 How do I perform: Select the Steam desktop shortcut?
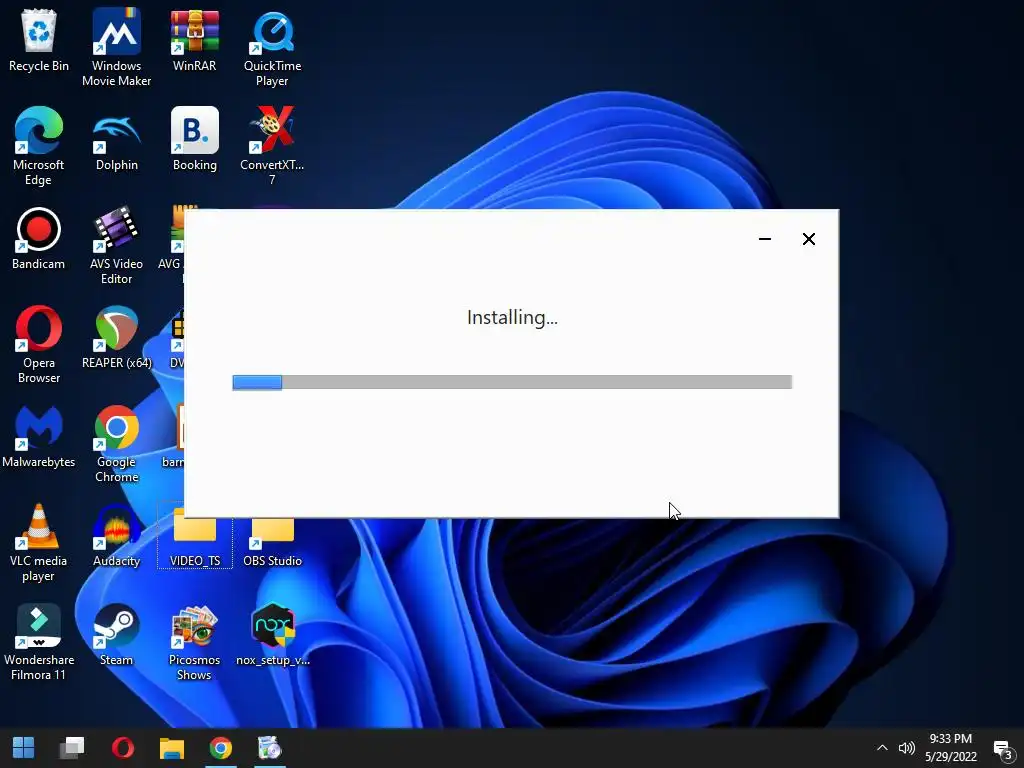(x=116, y=636)
